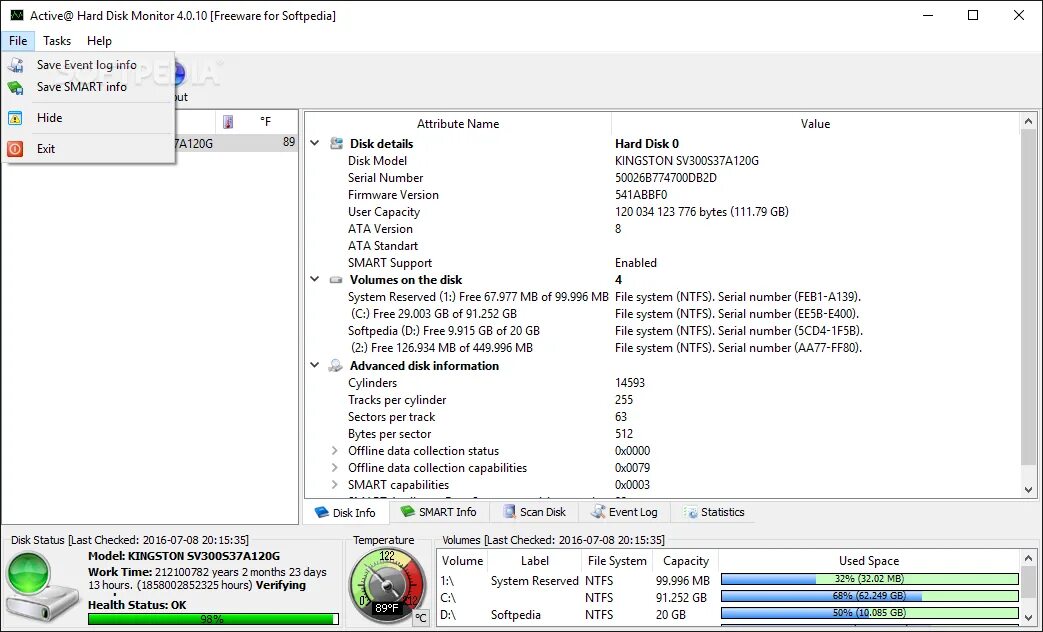Open the Event Log tab
This screenshot has height=632, width=1043.
(x=625, y=512)
